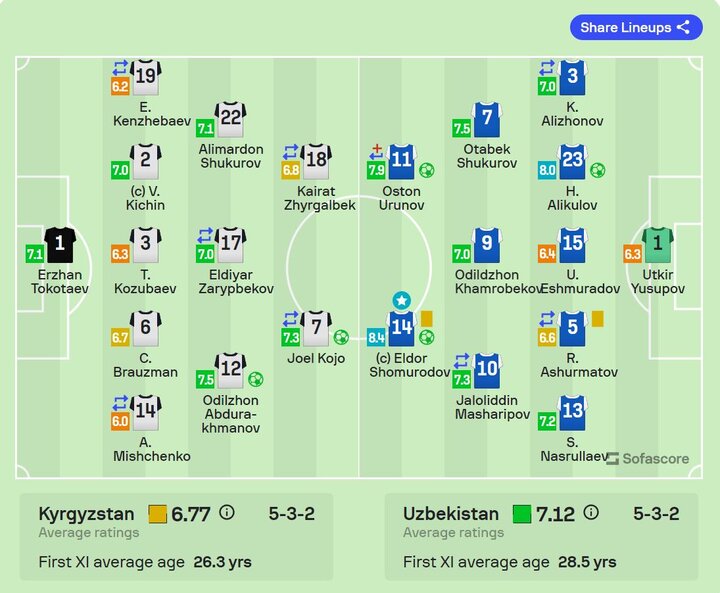Select Kairat Zhyrgalbek's number 18 jersey

316,159
